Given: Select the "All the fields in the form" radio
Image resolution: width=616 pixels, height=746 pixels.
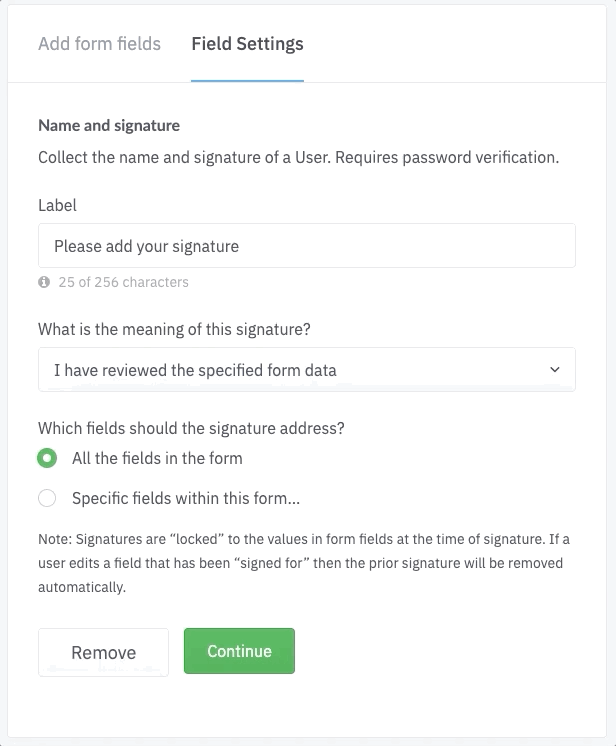Looking at the screenshot, I should click(x=47, y=459).
